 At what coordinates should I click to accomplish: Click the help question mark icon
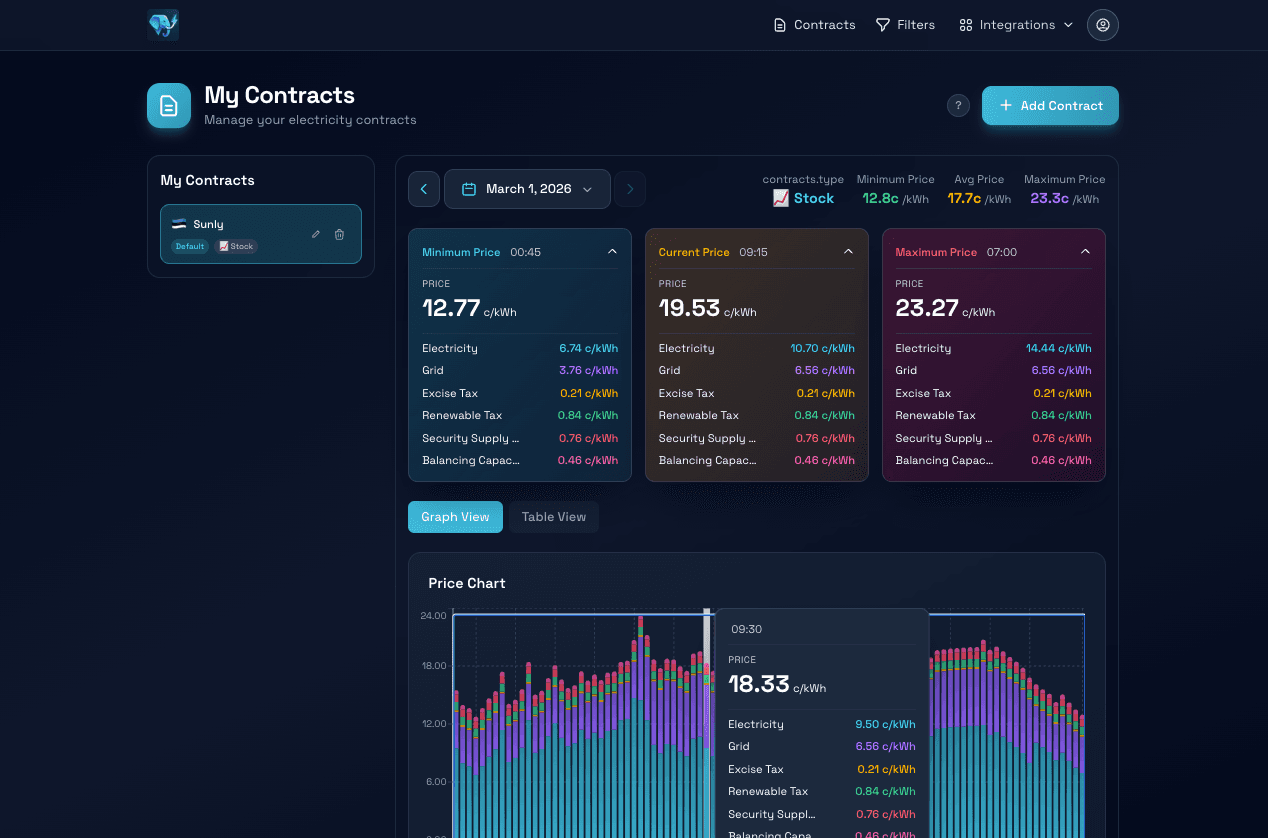(958, 105)
